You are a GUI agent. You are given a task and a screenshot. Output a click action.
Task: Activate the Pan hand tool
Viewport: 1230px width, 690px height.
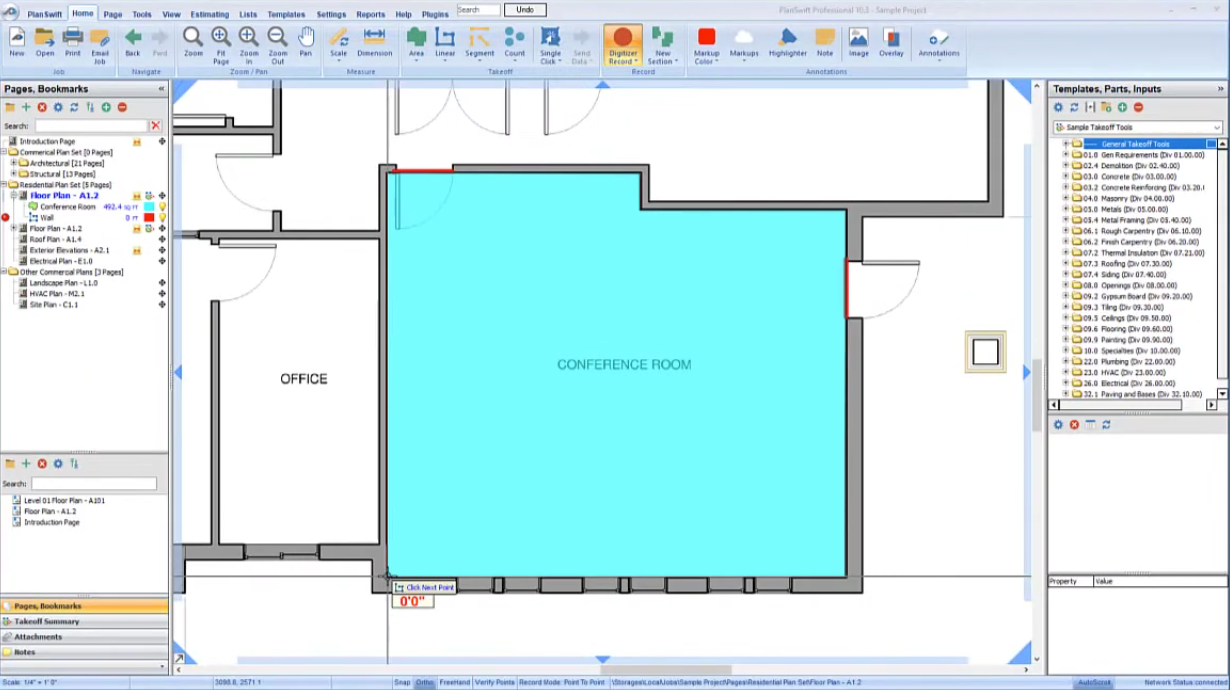(306, 43)
